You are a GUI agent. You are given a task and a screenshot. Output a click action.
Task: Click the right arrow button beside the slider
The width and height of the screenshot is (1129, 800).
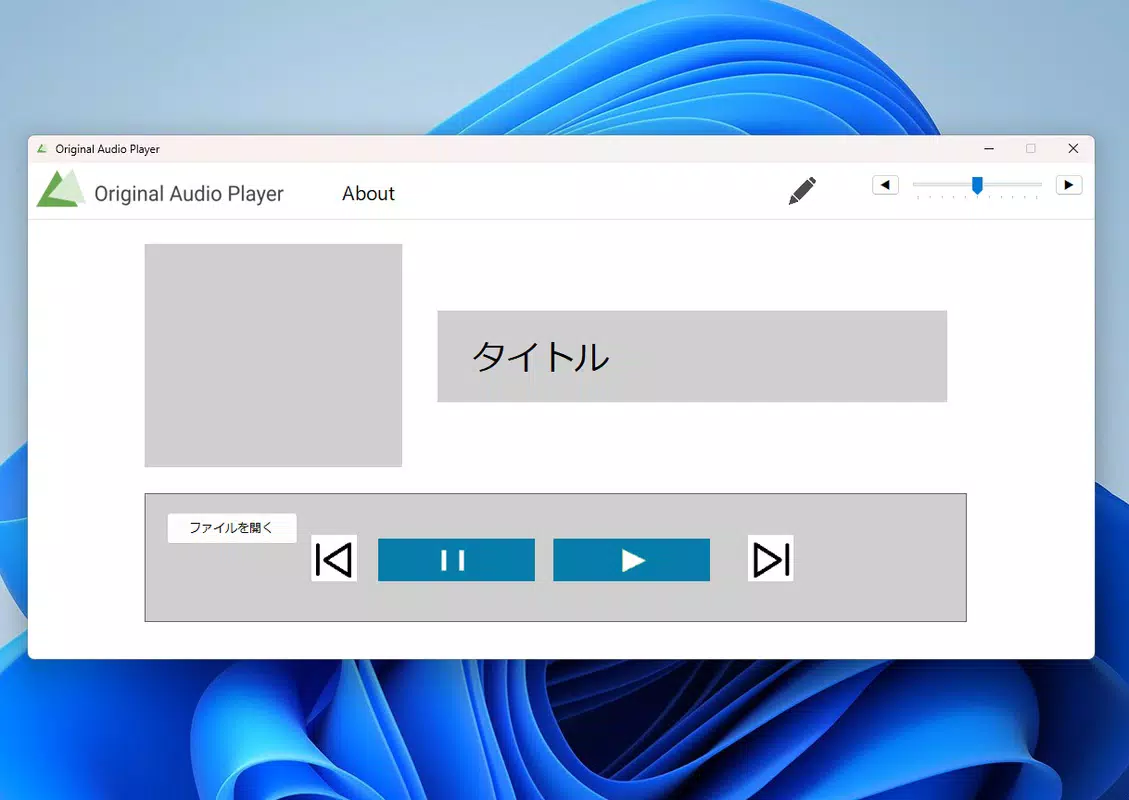(x=1069, y=185)
